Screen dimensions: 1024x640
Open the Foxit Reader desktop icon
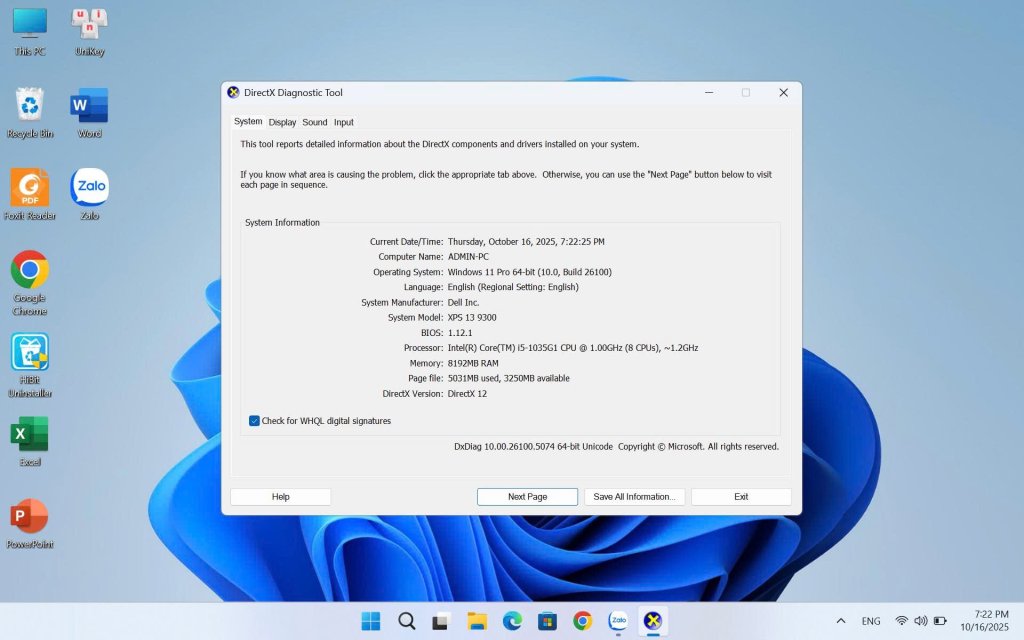(x=30, y=188)
